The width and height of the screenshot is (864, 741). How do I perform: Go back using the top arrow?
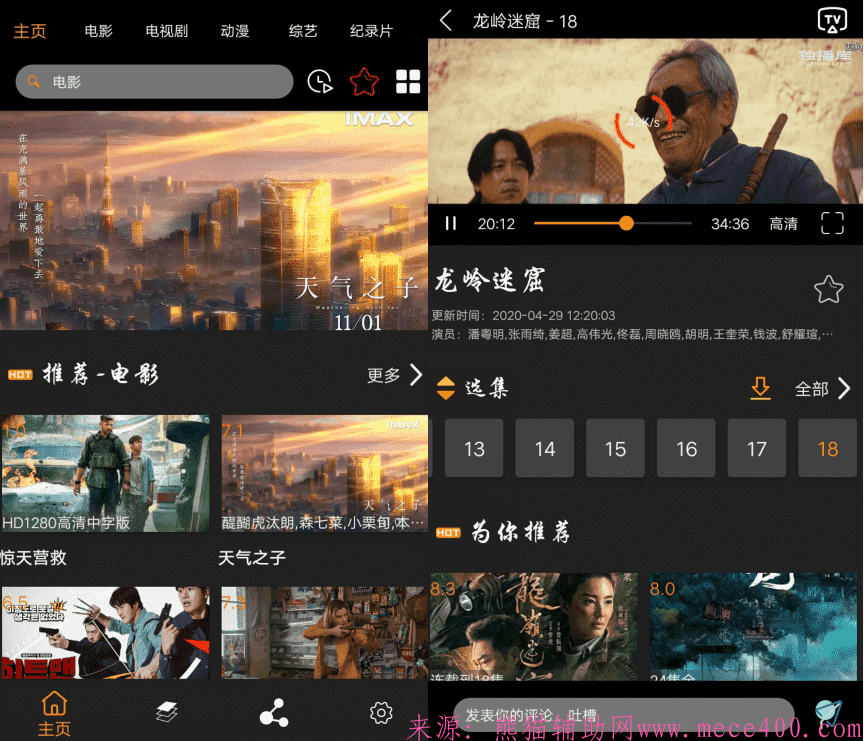pos(446,20)
